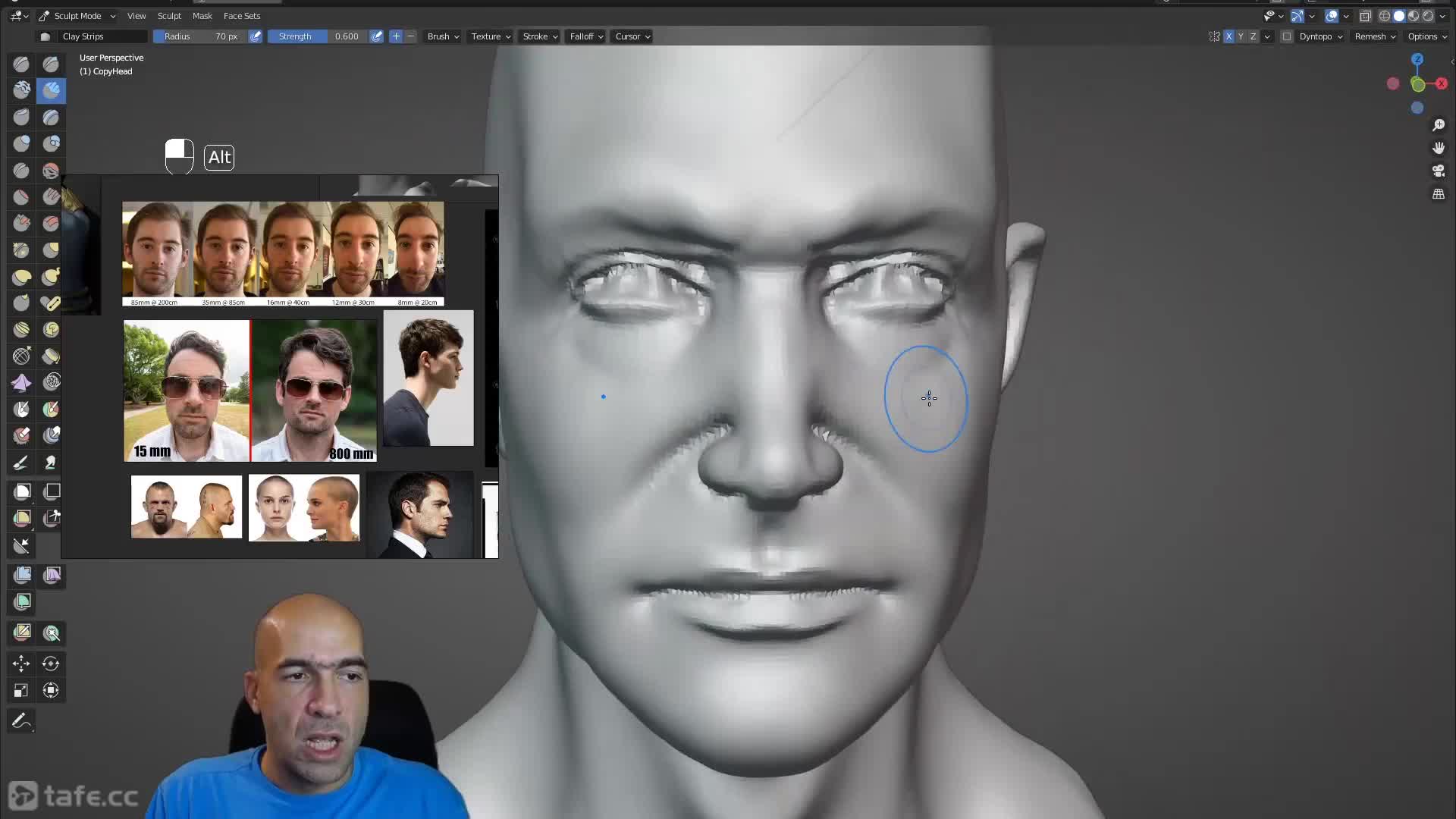This screenshot has width=1456, height=819.
Task: Switch perspective/orthographic grid icon
Action: [x=1438, y=194]
